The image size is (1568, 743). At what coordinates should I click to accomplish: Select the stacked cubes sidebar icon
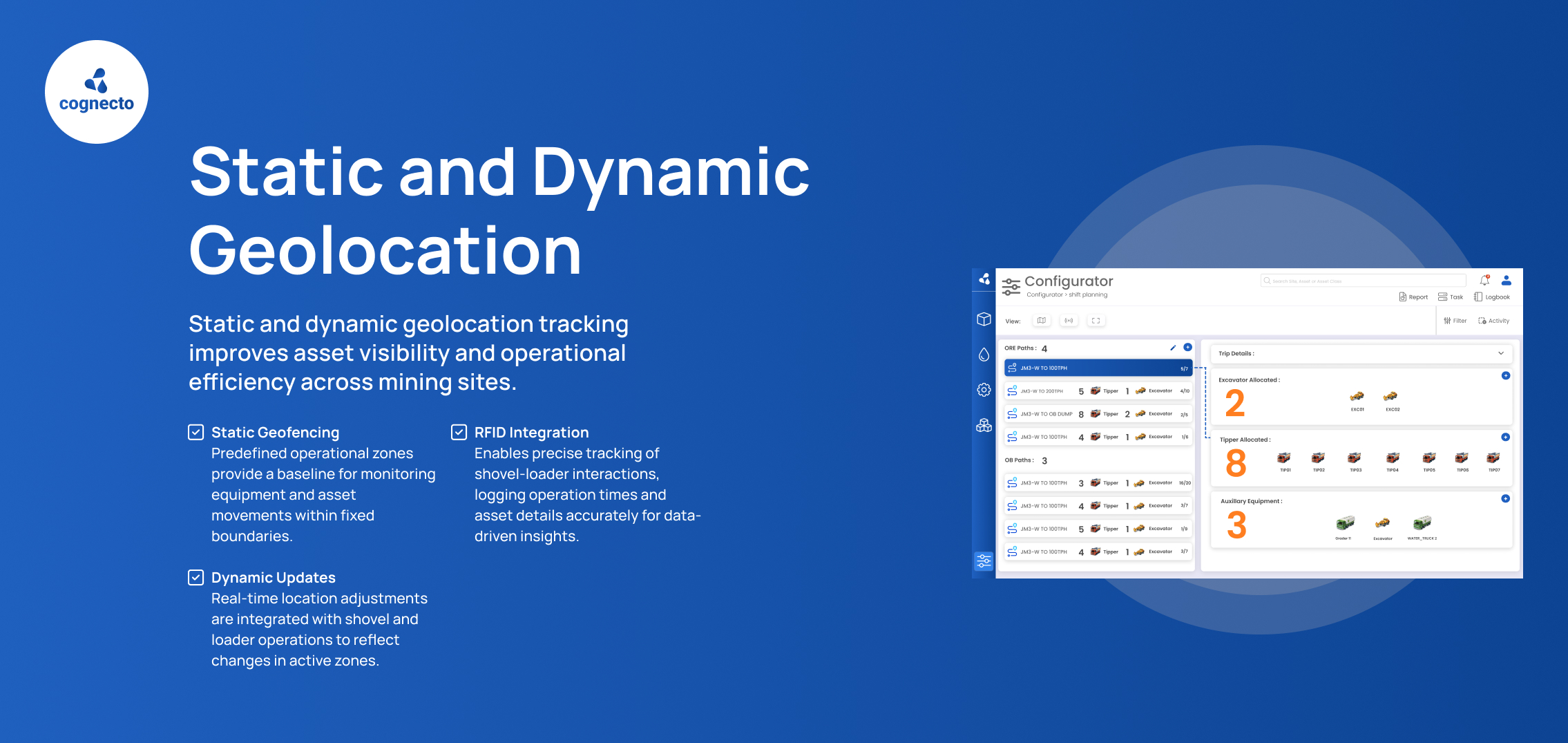click(x=984, y=426)
